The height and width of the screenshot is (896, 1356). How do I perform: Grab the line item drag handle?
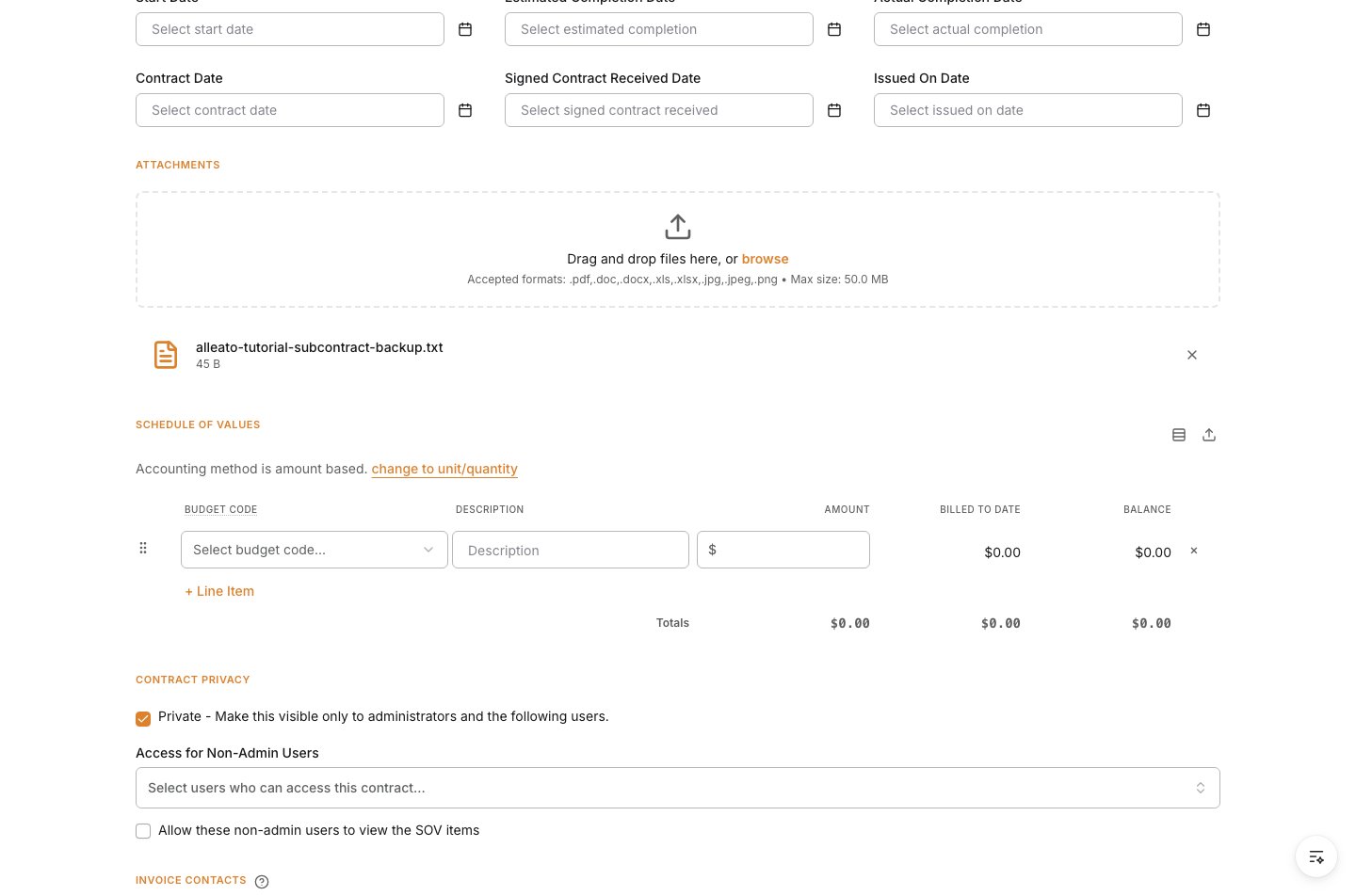tap(143, 548)
